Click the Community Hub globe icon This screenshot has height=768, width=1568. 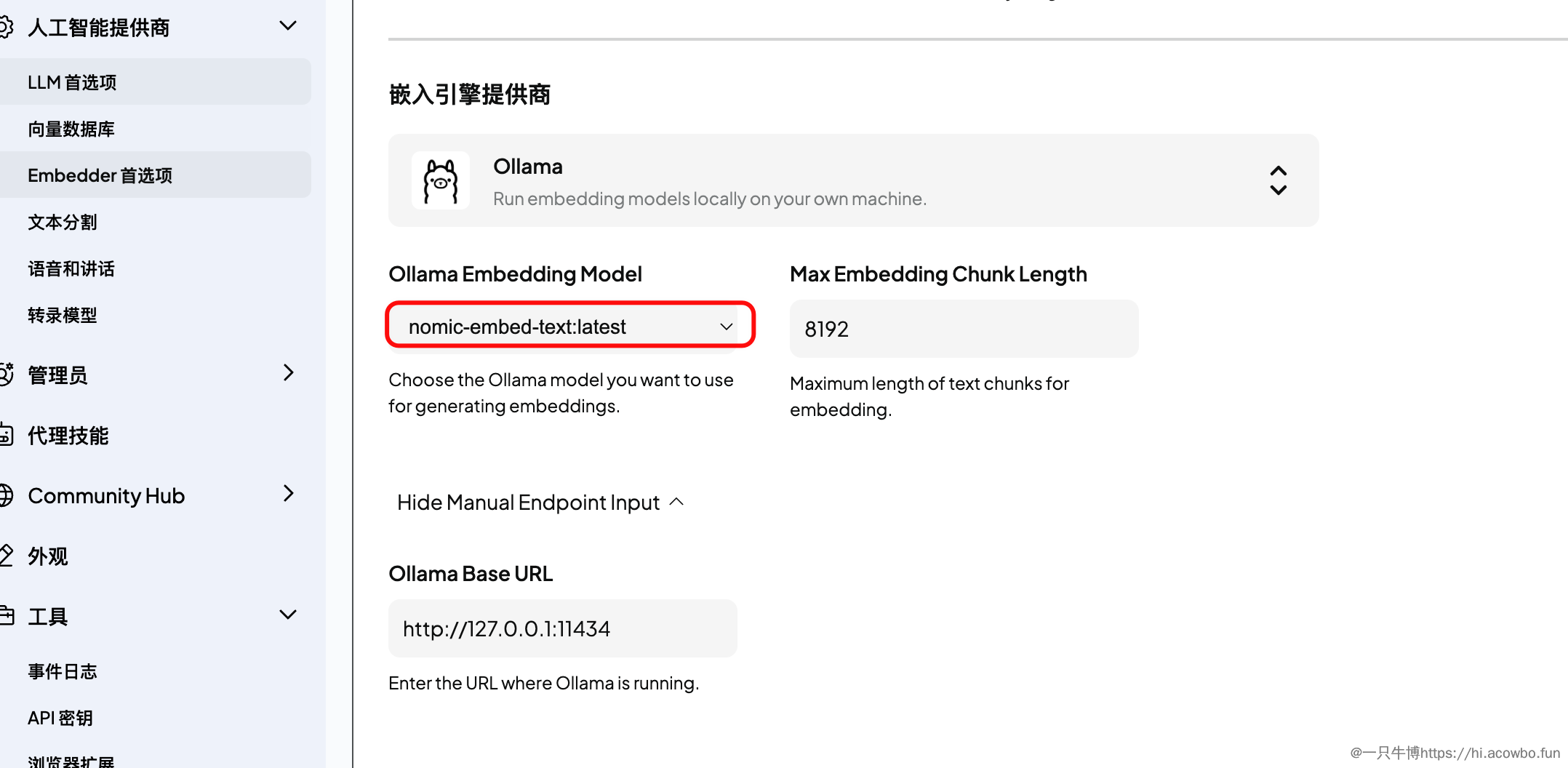tap(6, 495)
